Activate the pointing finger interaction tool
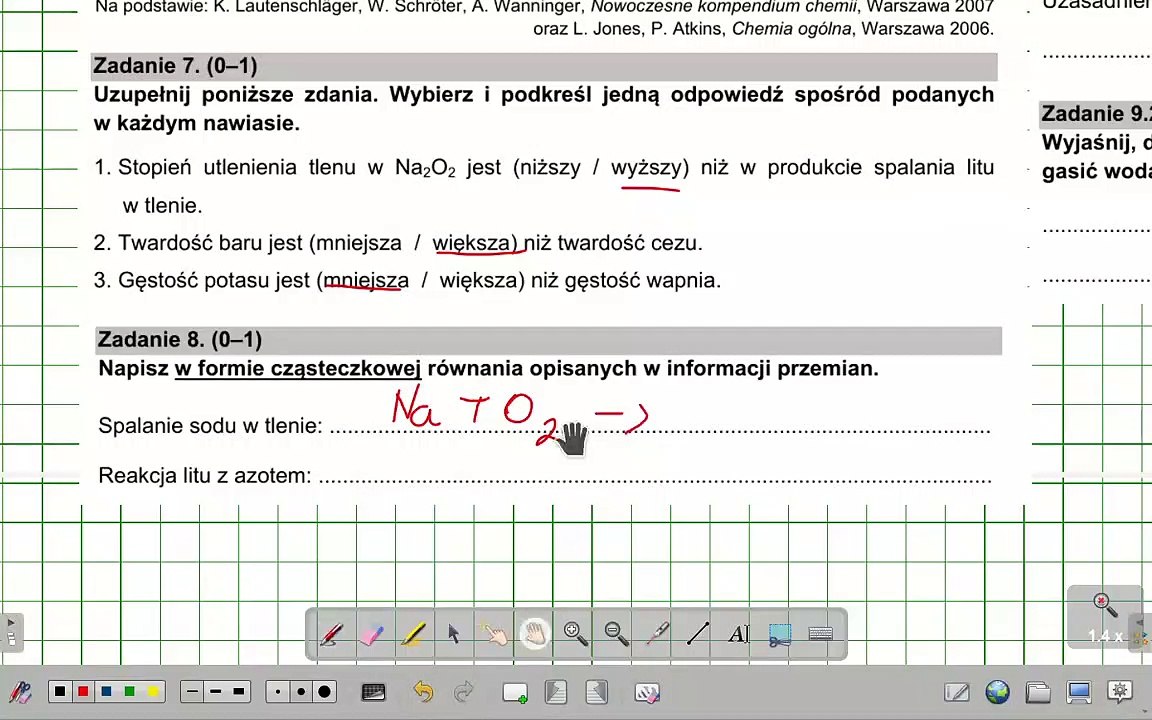1152x720 pixels. [x=494, y=633]
